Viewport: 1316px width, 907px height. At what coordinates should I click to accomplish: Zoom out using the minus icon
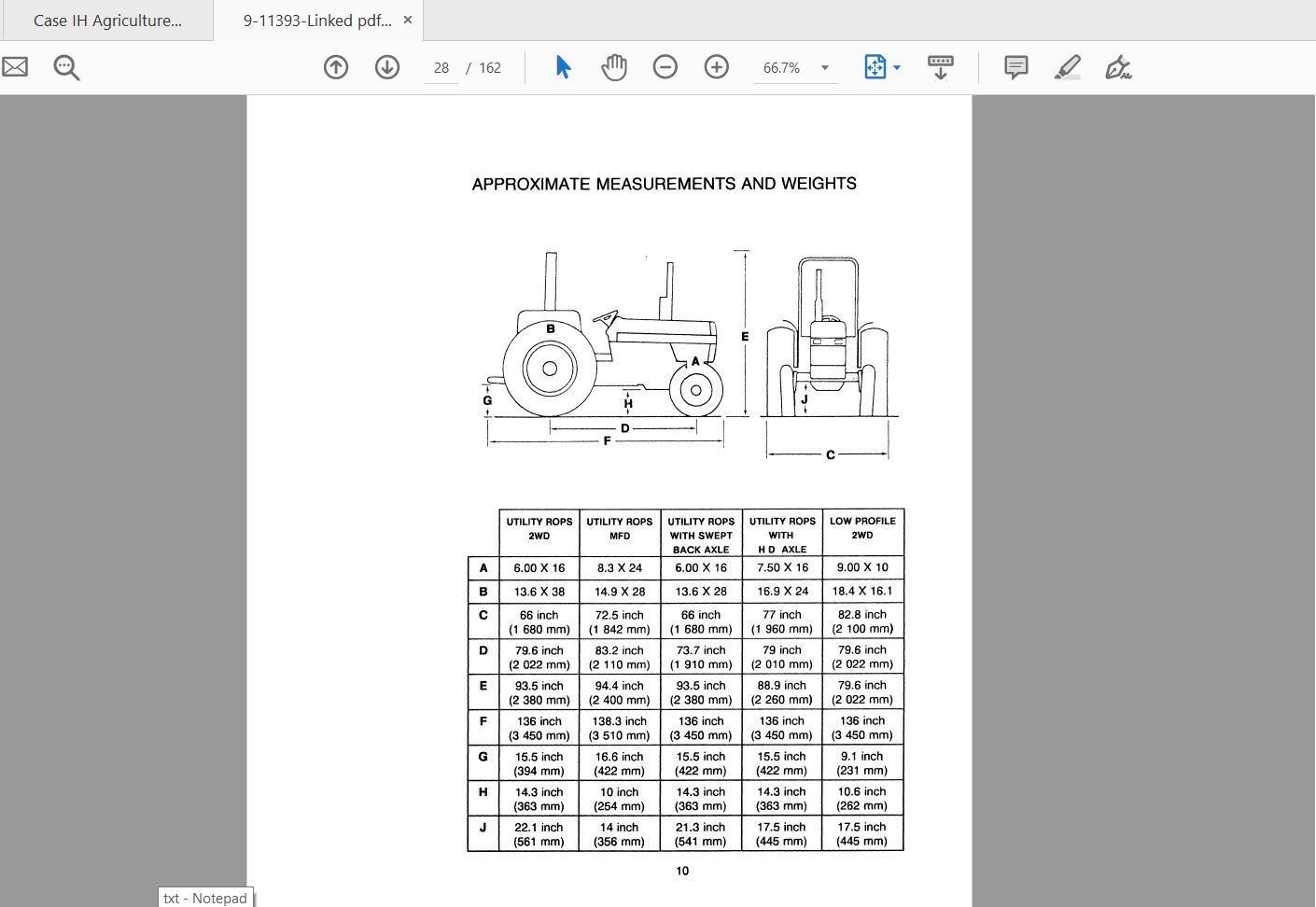click(x=665, y=67)
